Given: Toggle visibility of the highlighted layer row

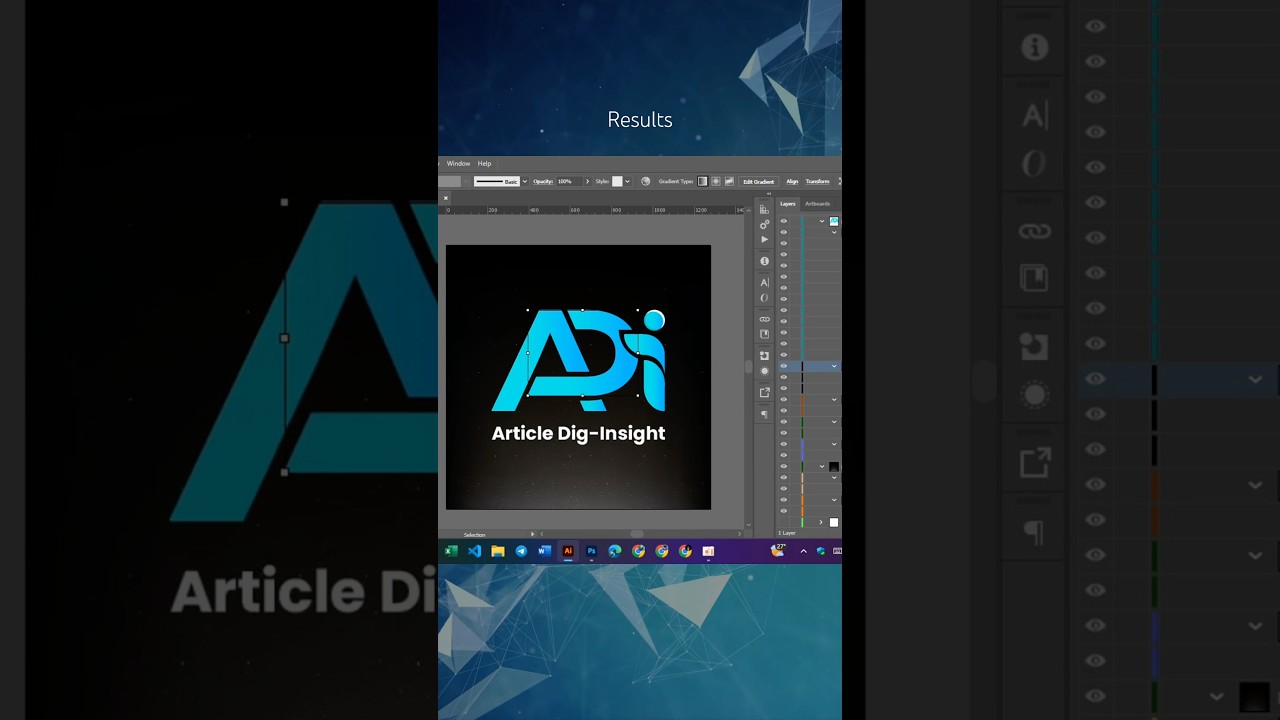Looking at the screenshot, I should click(784, 366).
